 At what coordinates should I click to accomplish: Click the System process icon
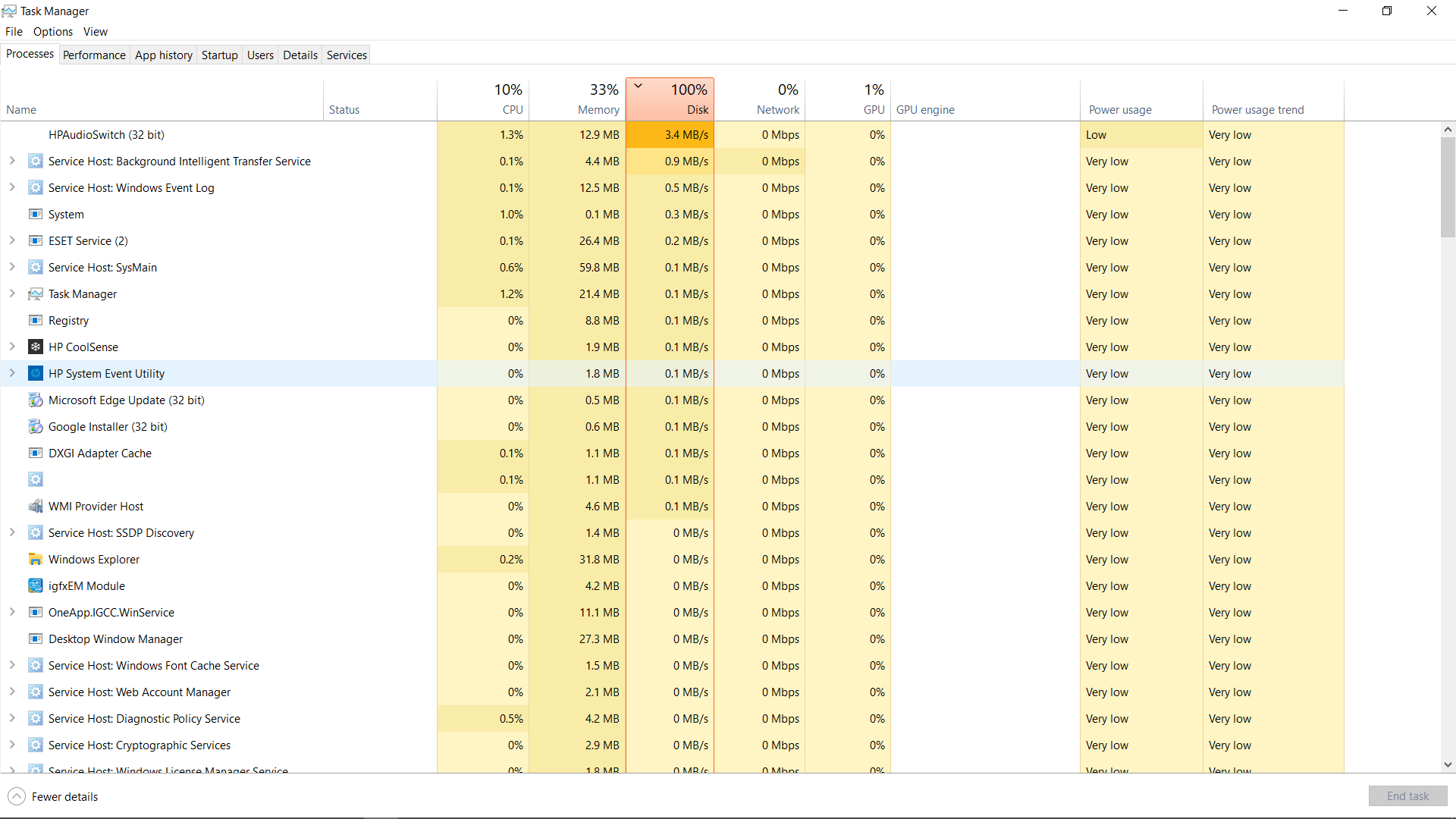point(36,215)
